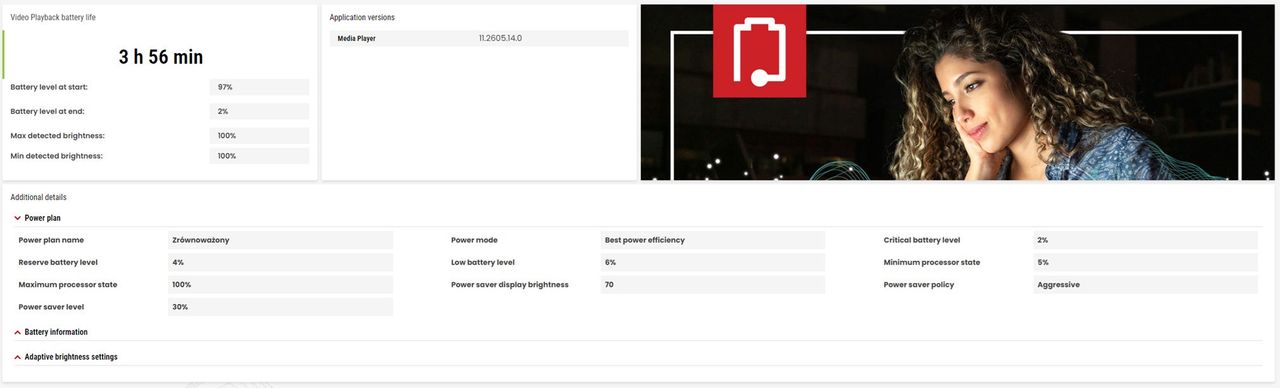Click the 'Maximum processor state' label
Screen dimensions: 1280x388
(x=68, y=285)
